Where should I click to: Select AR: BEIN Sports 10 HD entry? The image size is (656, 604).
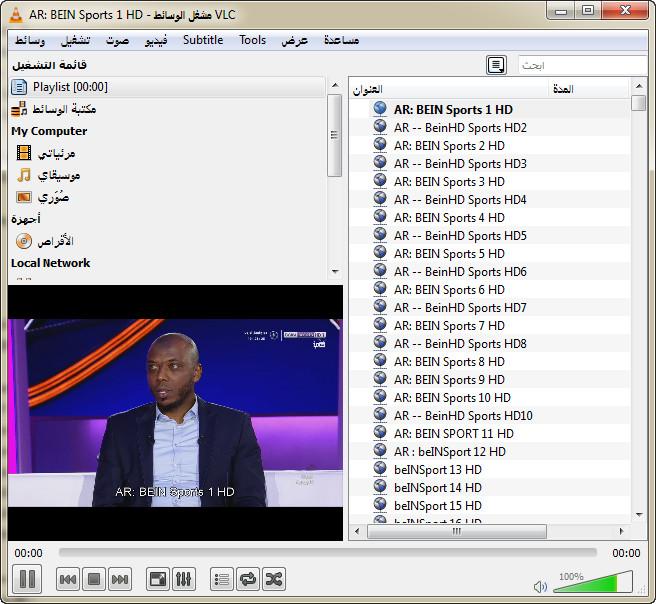click(x=452, y=397)
